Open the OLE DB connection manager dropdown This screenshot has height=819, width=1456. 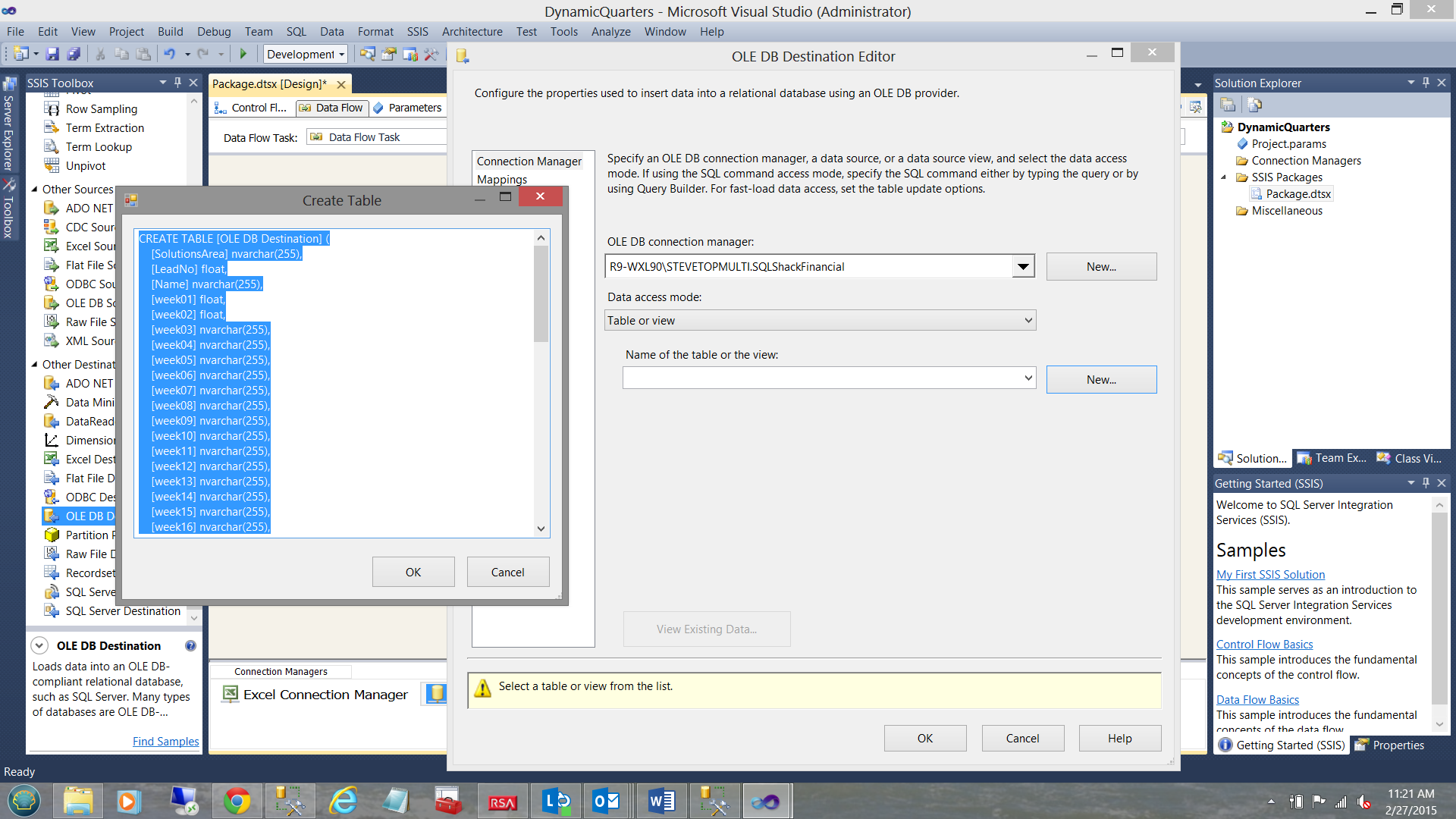point(1023,266)
